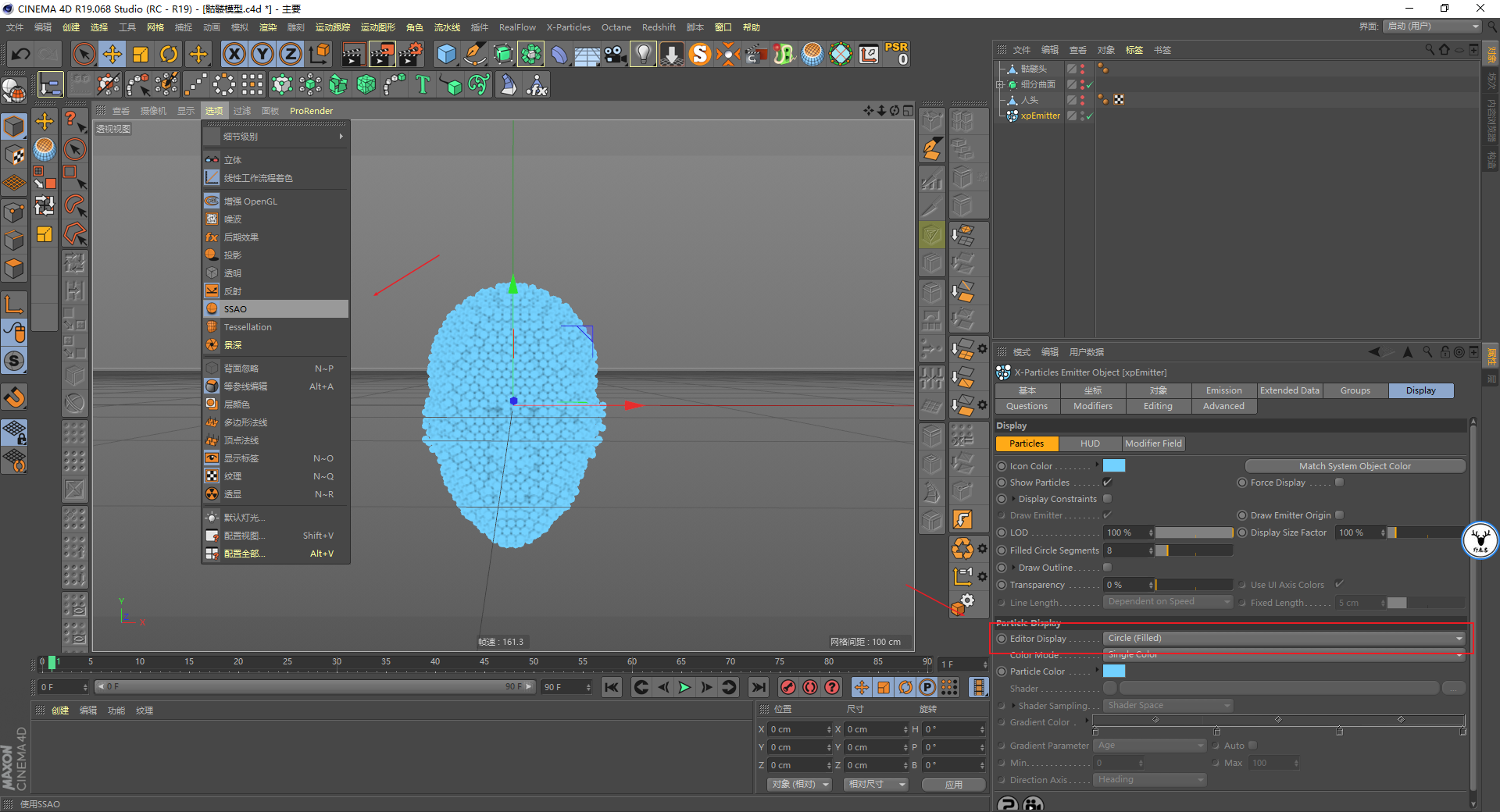Toggle Show Particles checkbox
The image size is (1500, 812).
tap(1107, 483)
